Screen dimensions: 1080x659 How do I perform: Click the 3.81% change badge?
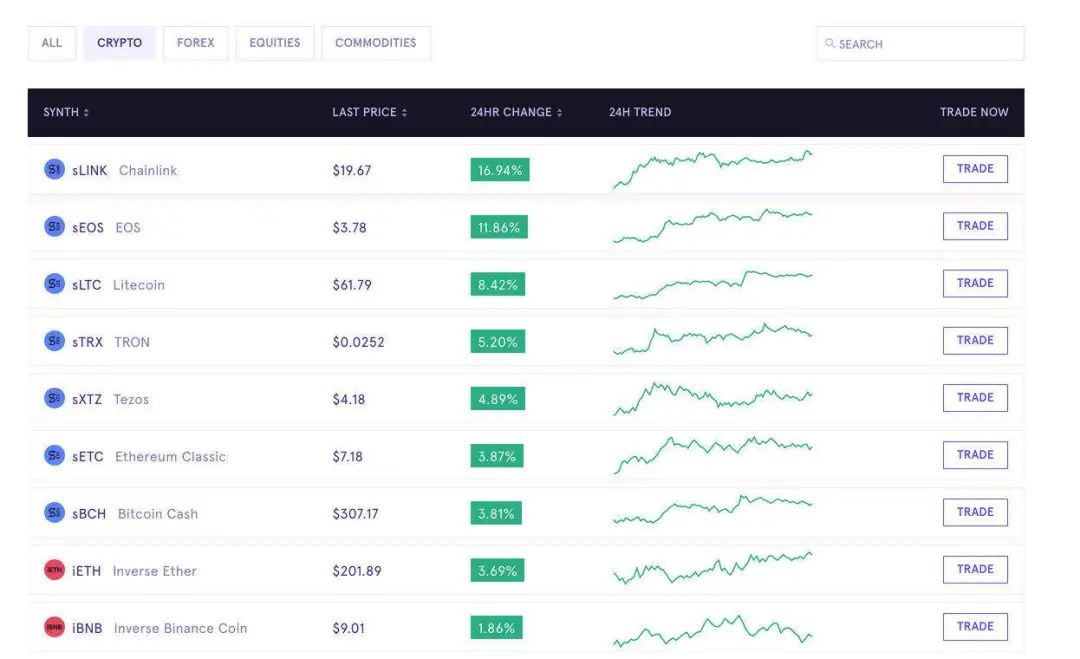click(x=497, y=513)
